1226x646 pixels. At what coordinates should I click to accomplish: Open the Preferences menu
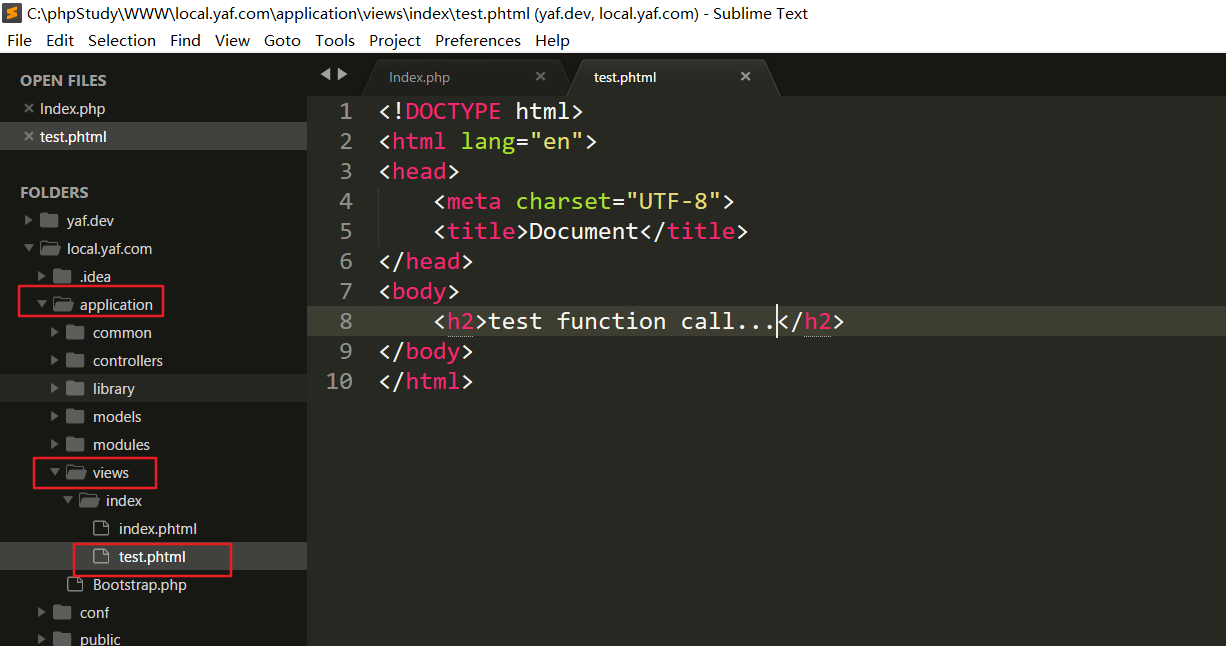(x=477, y=41)
